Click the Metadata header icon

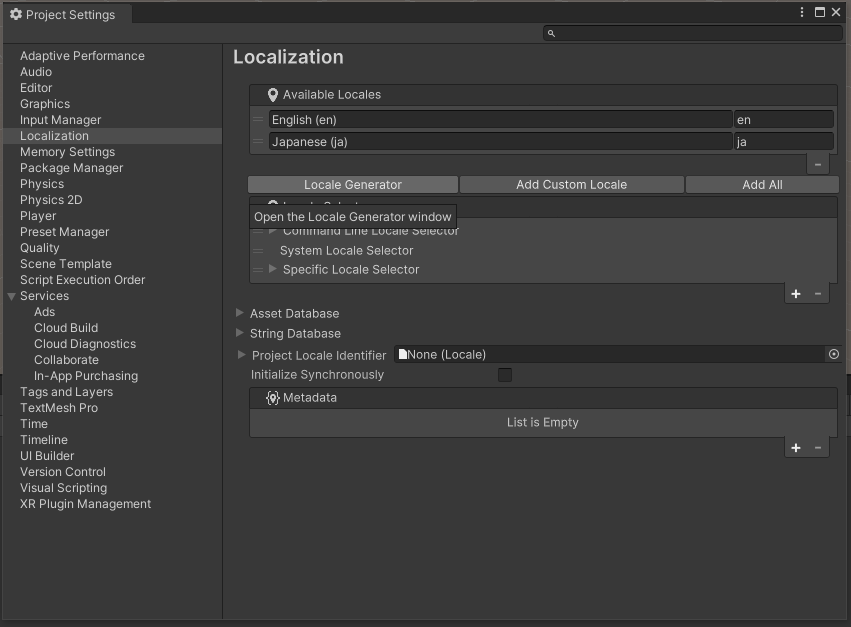point(272,398)
